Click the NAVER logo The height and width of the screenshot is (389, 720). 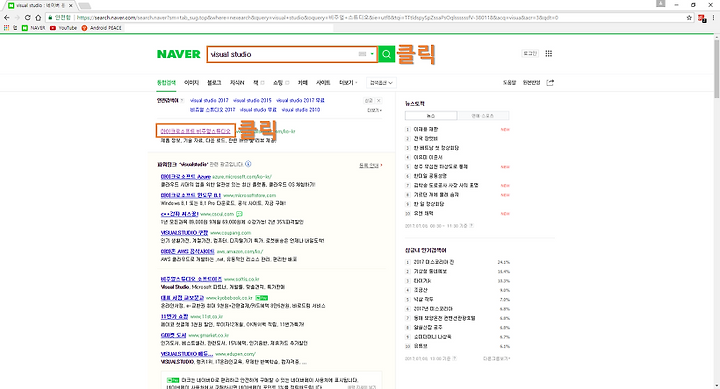(179, 54)
